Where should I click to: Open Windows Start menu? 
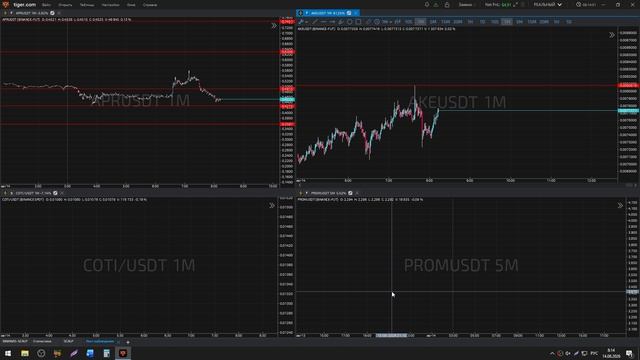[8, 353]
